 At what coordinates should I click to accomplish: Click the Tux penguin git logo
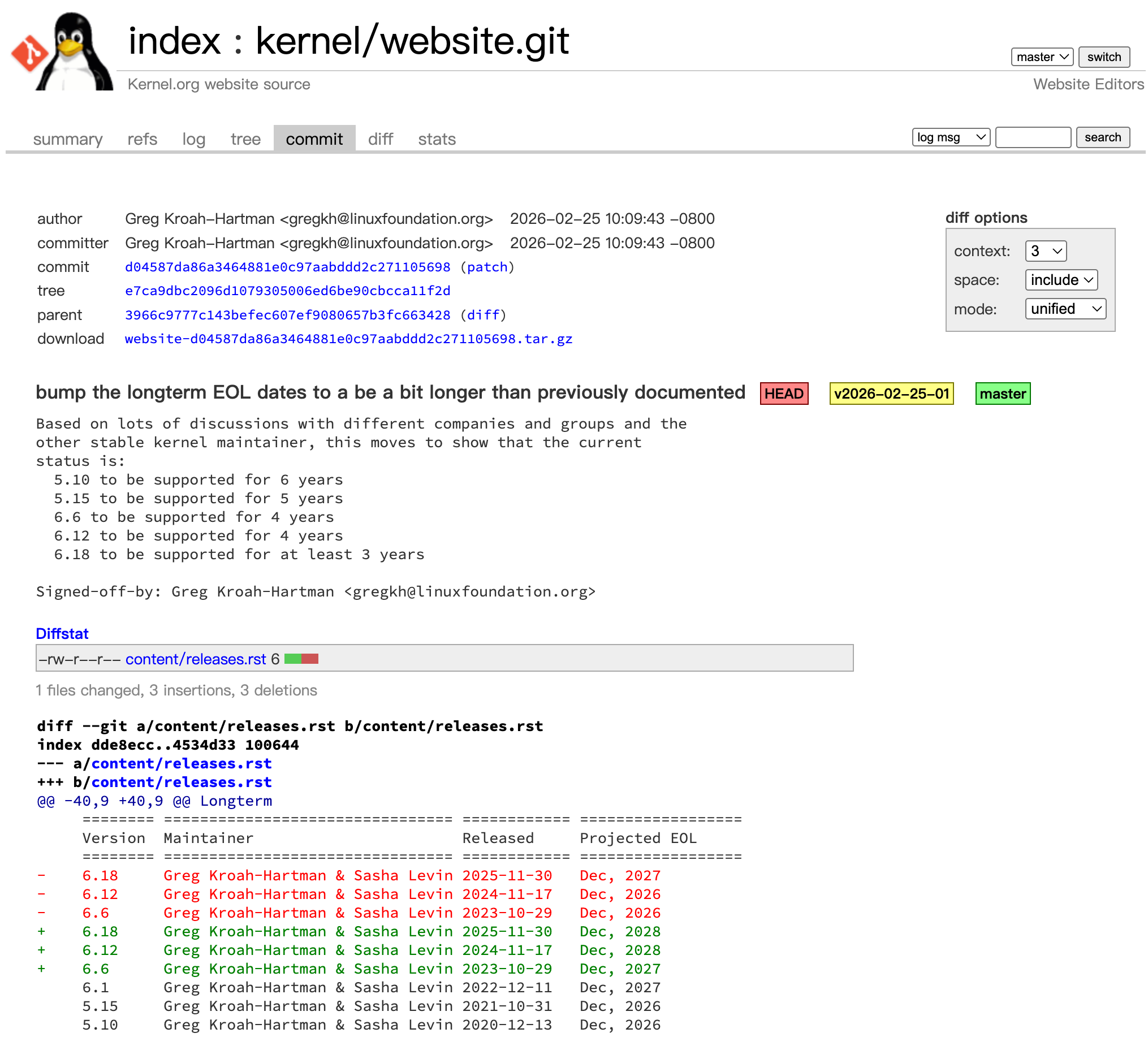point(63,51)
